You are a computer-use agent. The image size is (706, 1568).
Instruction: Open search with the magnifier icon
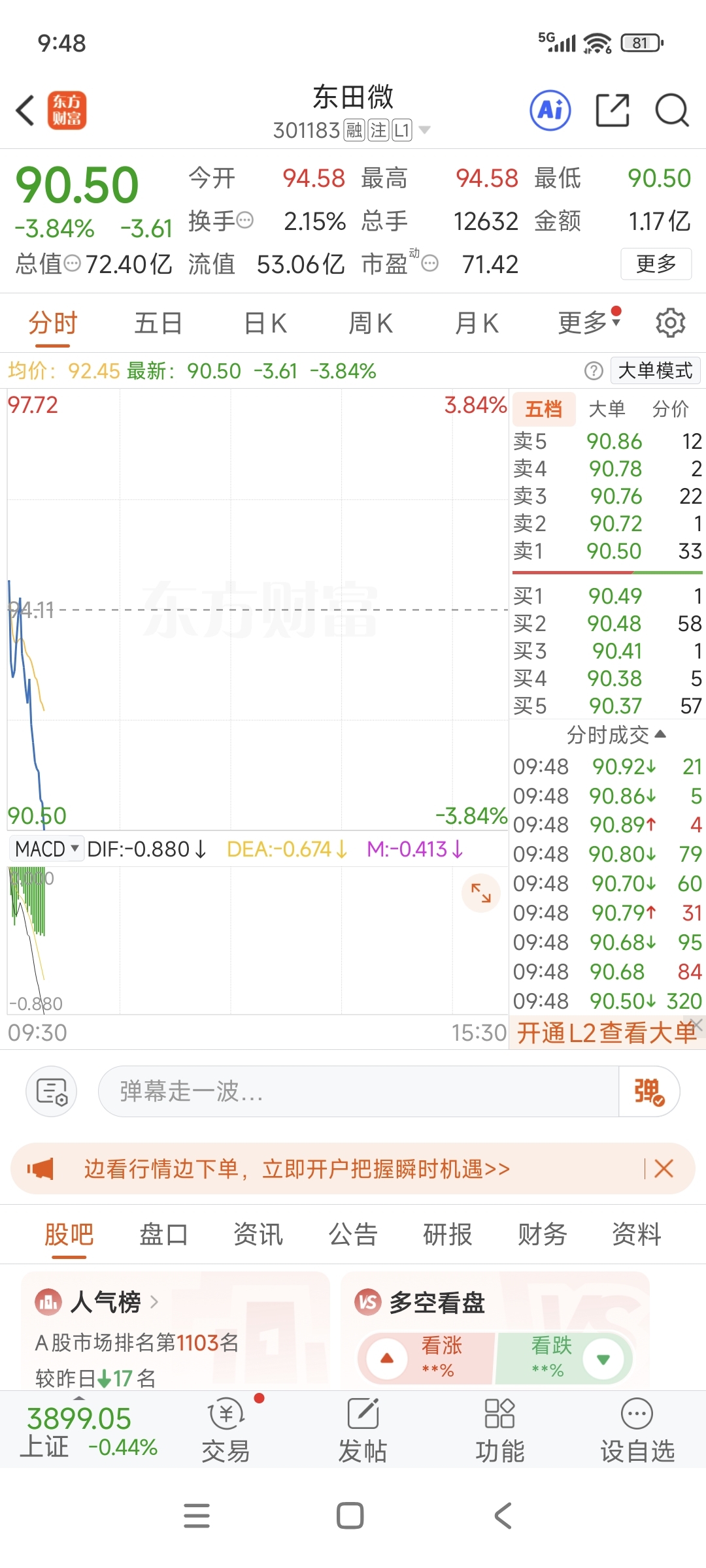coord(673,110)
